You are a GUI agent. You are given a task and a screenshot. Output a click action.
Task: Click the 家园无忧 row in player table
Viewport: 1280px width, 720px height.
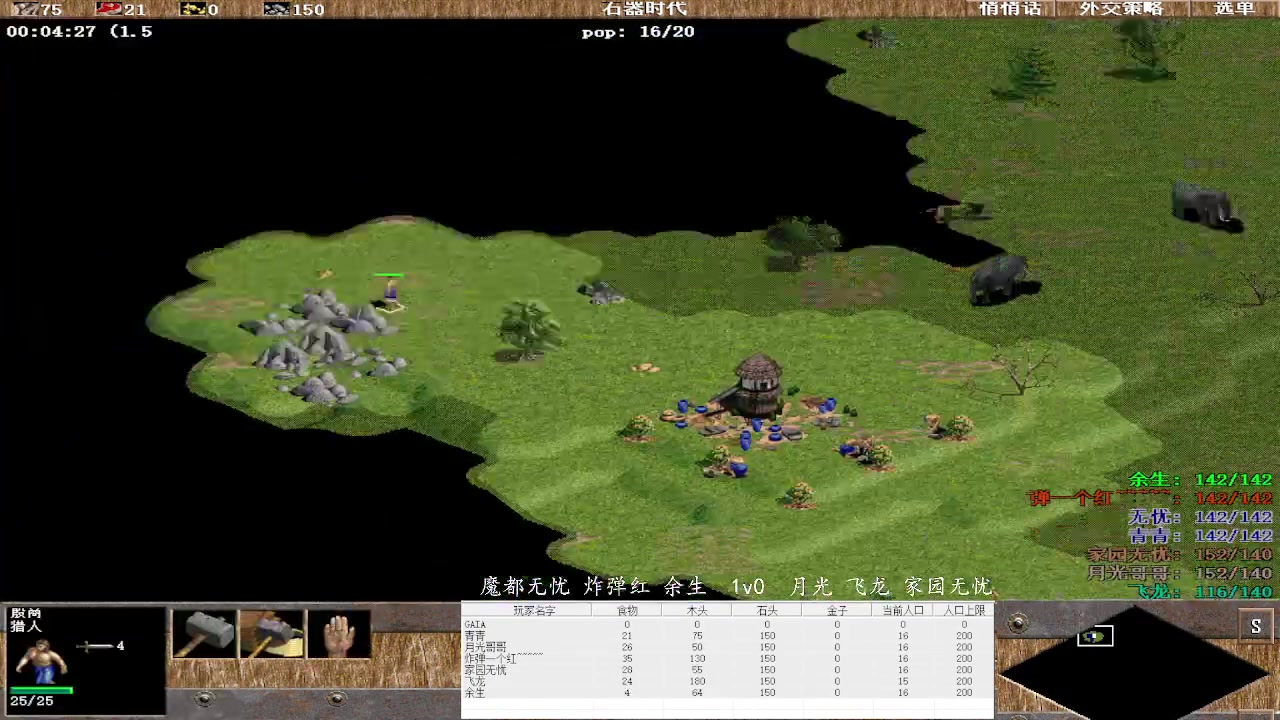pyautogui.click(x=727, y=670)
